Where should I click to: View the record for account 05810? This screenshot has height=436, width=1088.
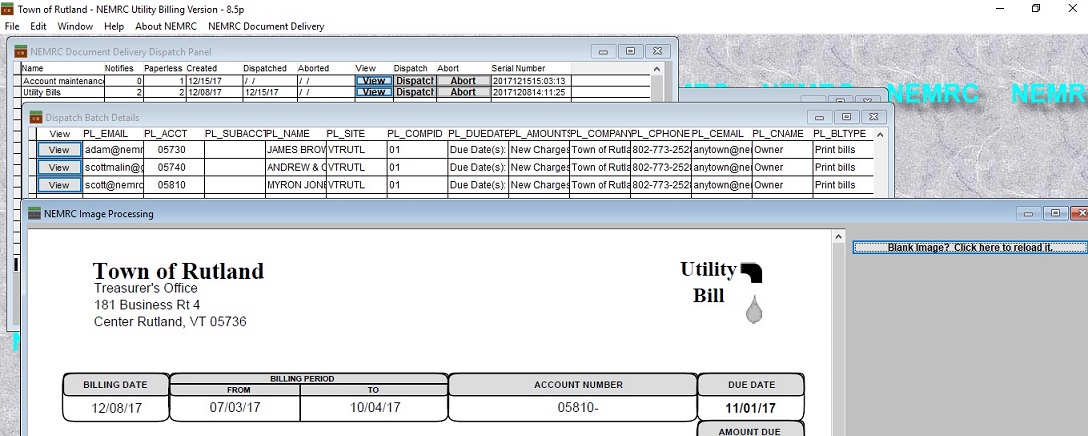click(x=59, y=185)
